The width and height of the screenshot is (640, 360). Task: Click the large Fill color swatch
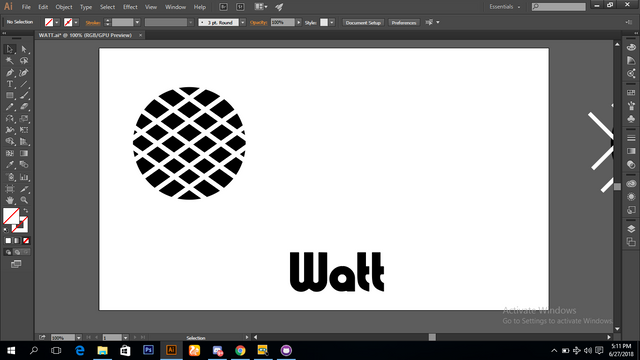point(11,216)
